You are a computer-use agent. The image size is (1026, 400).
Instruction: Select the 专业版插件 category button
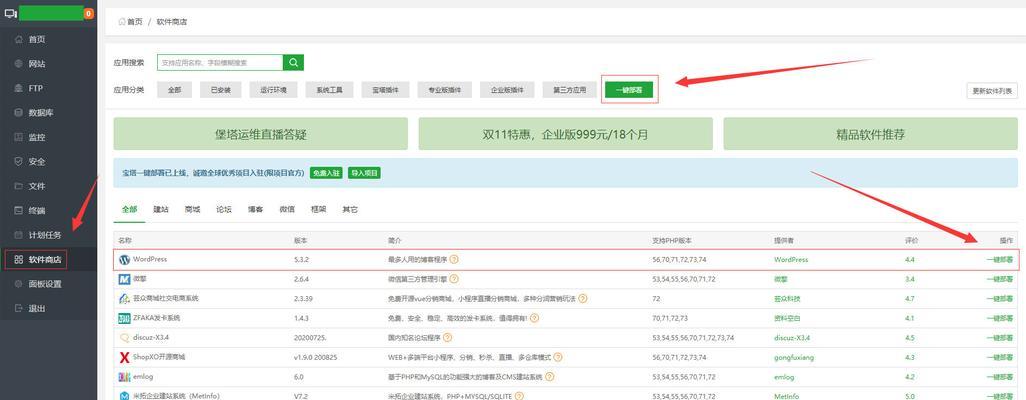(x=445, y=90)
